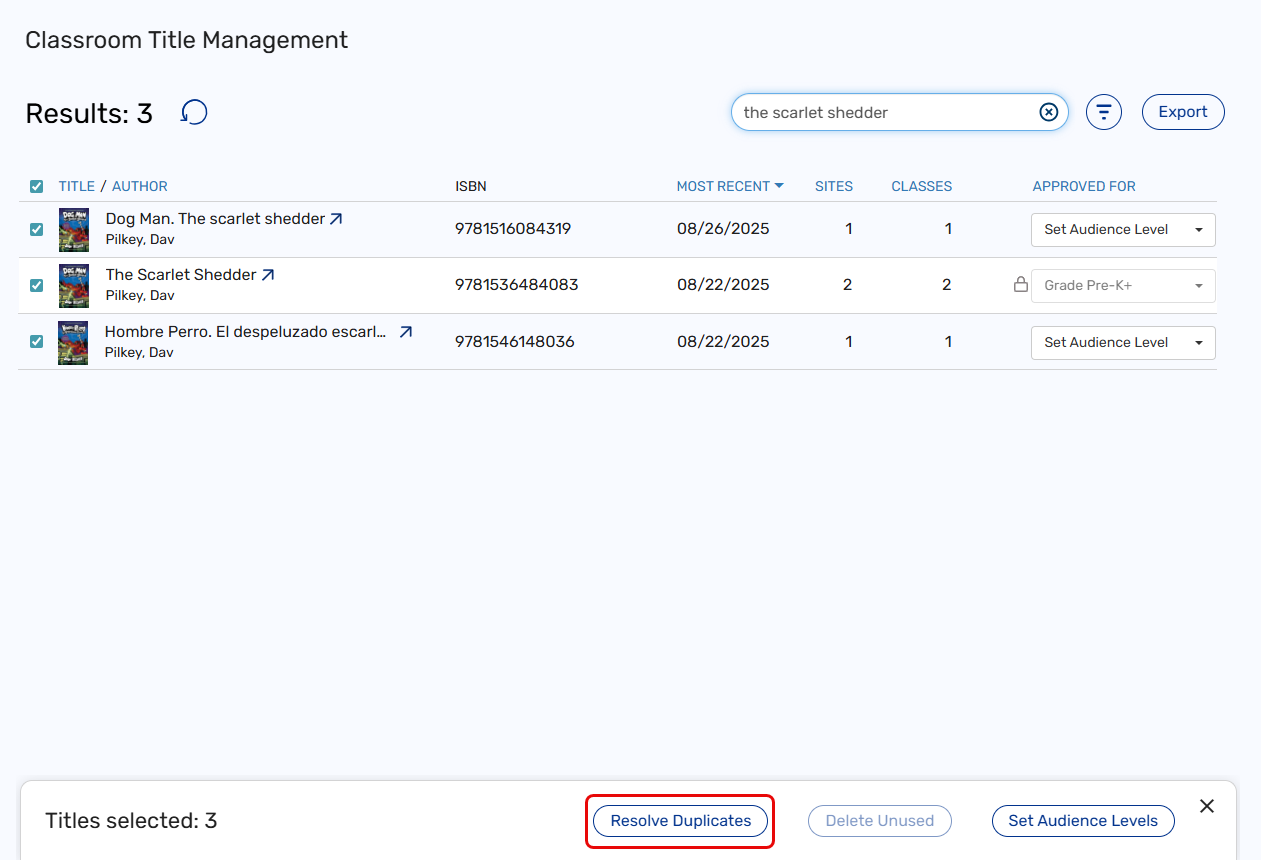Open the filter options icon
The image size is (1261, 860).
click(1104, 112)
